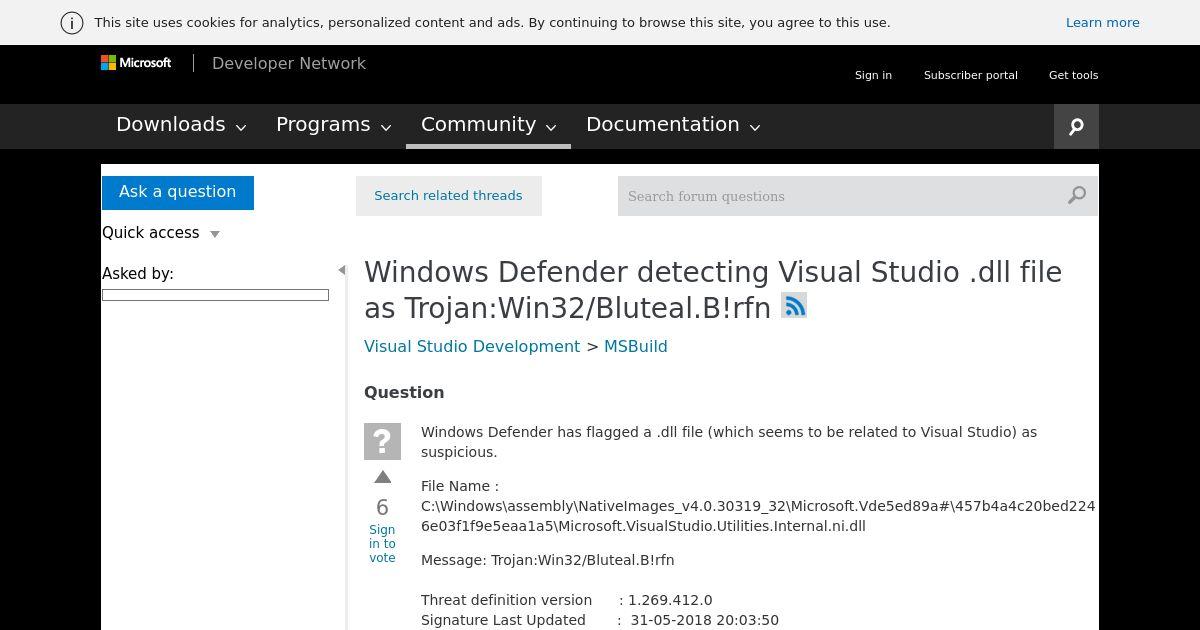Click Learn more about cookies

(1102, 22)
